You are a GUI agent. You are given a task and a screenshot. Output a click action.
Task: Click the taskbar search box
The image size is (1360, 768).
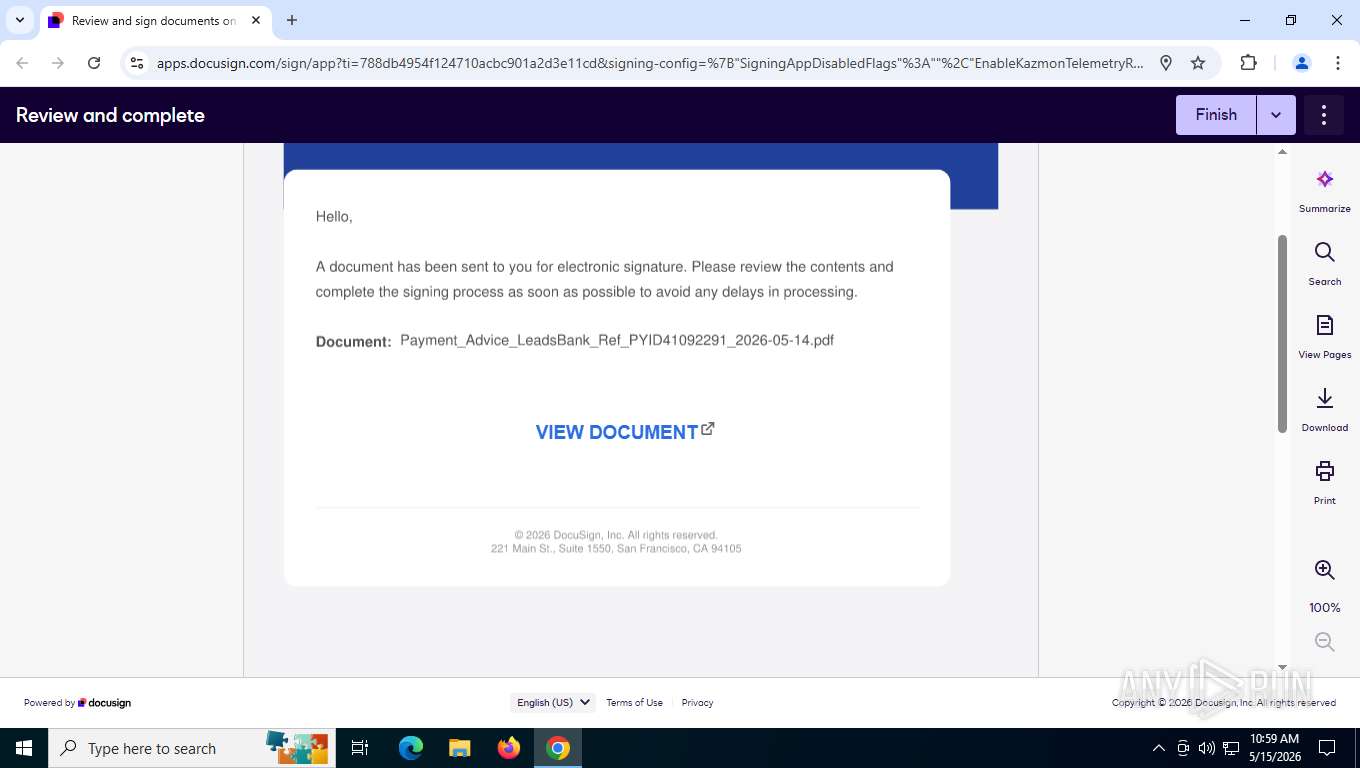click(191, 748)
